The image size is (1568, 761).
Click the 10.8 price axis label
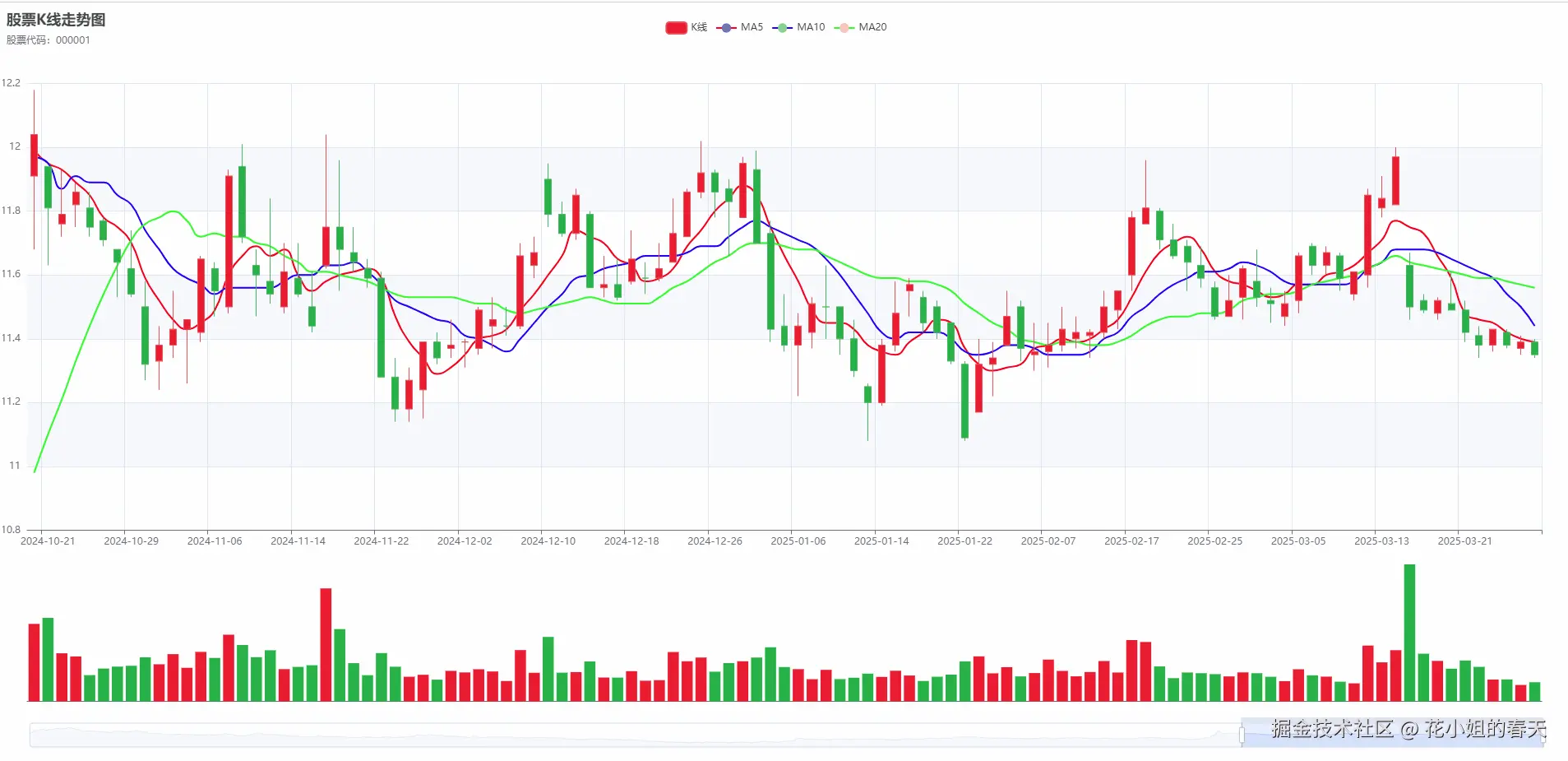click(11, 530)
